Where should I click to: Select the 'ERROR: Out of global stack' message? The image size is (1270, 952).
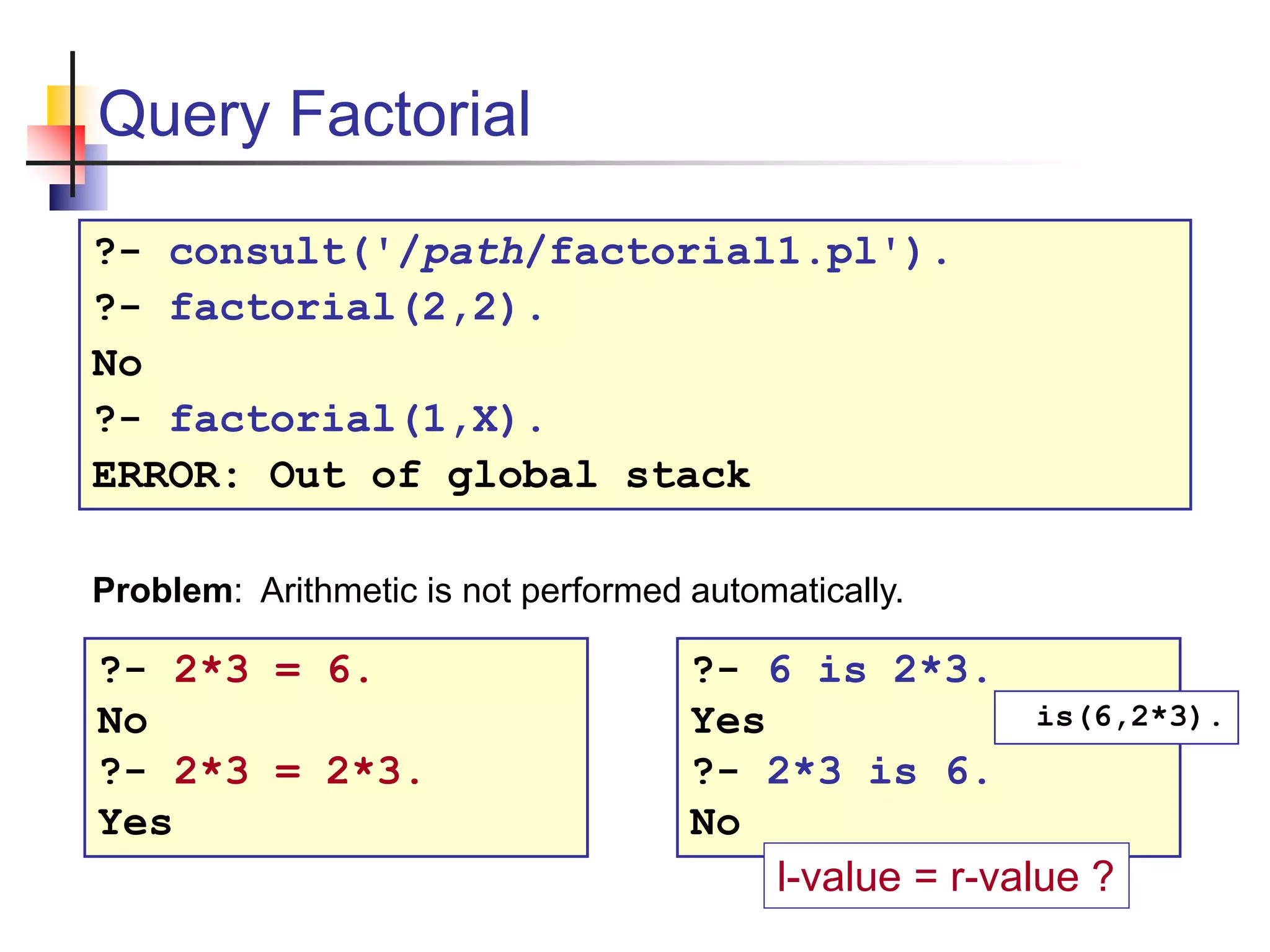[x=421, y=475]
